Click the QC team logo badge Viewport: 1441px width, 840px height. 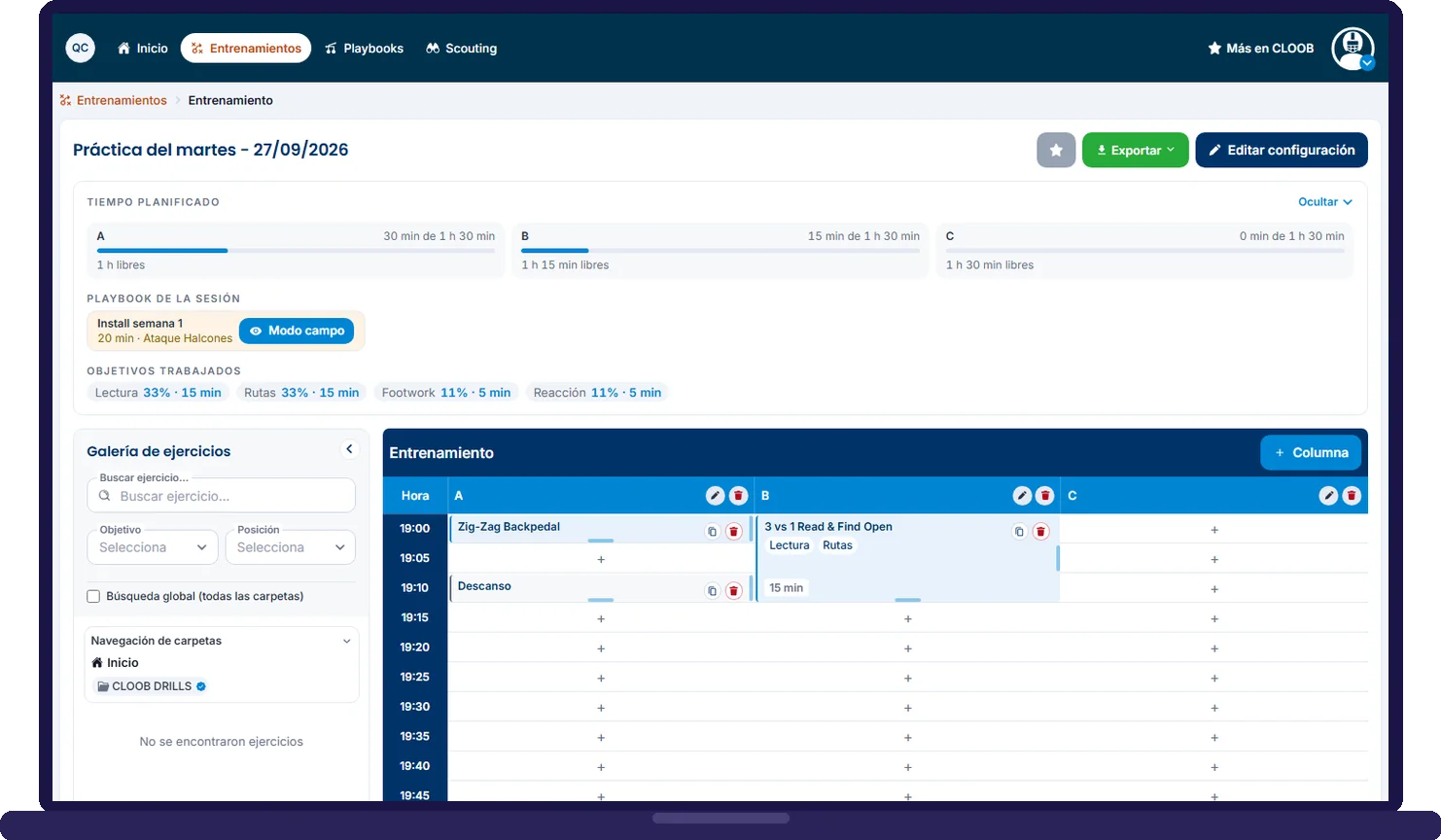click(80, 48)
